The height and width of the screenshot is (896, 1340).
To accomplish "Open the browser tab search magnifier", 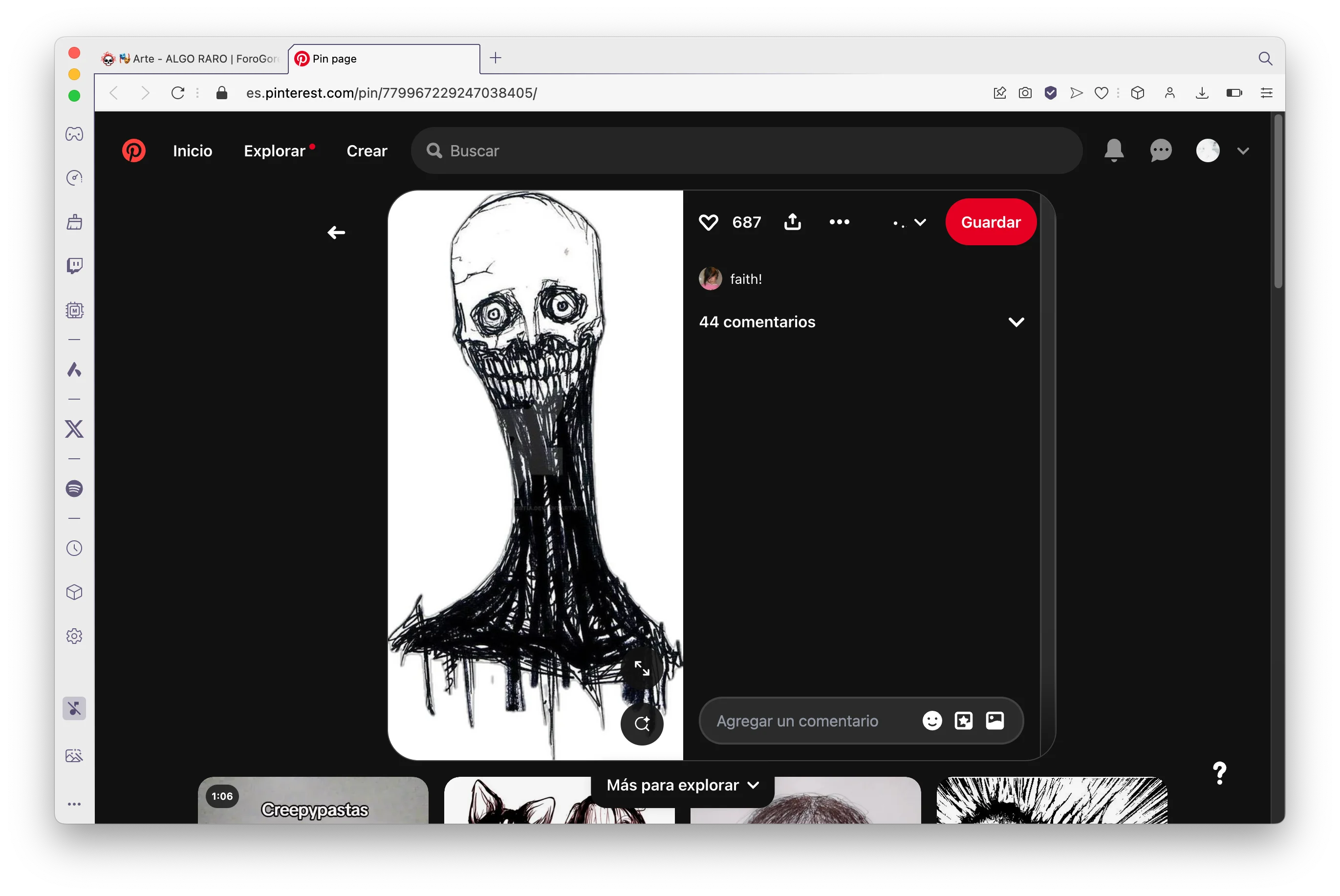I will click(1265, 58).
